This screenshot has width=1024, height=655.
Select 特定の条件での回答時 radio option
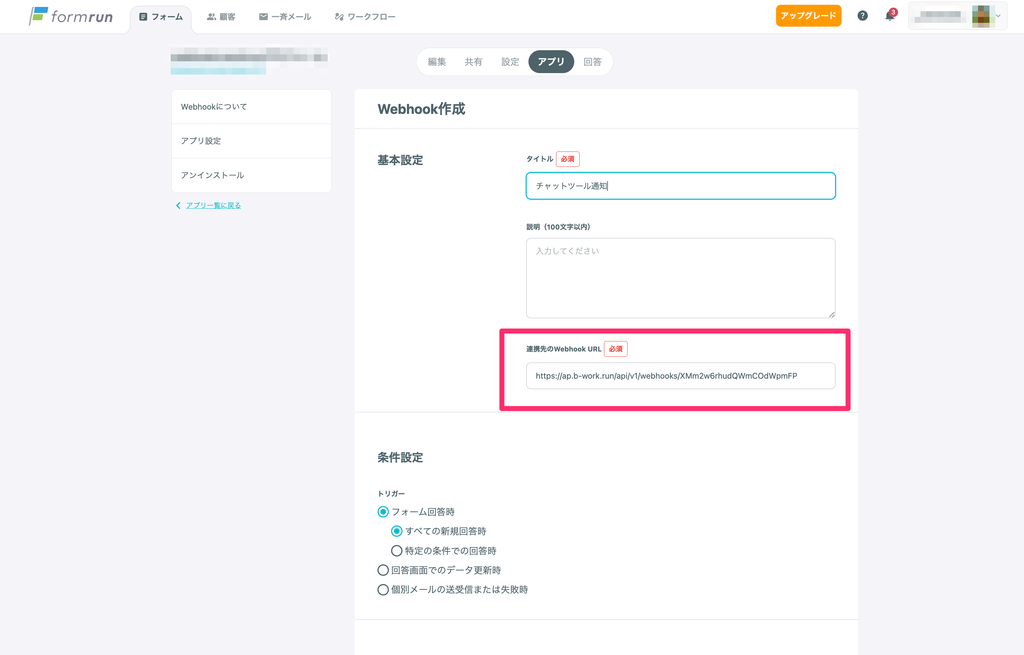pos(397,551)
